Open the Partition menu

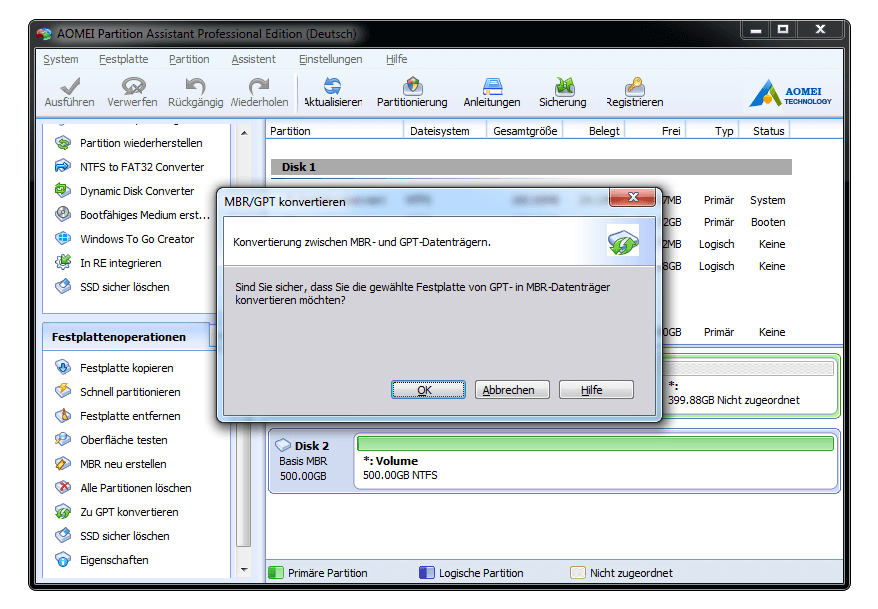click(x=189, y=59)
